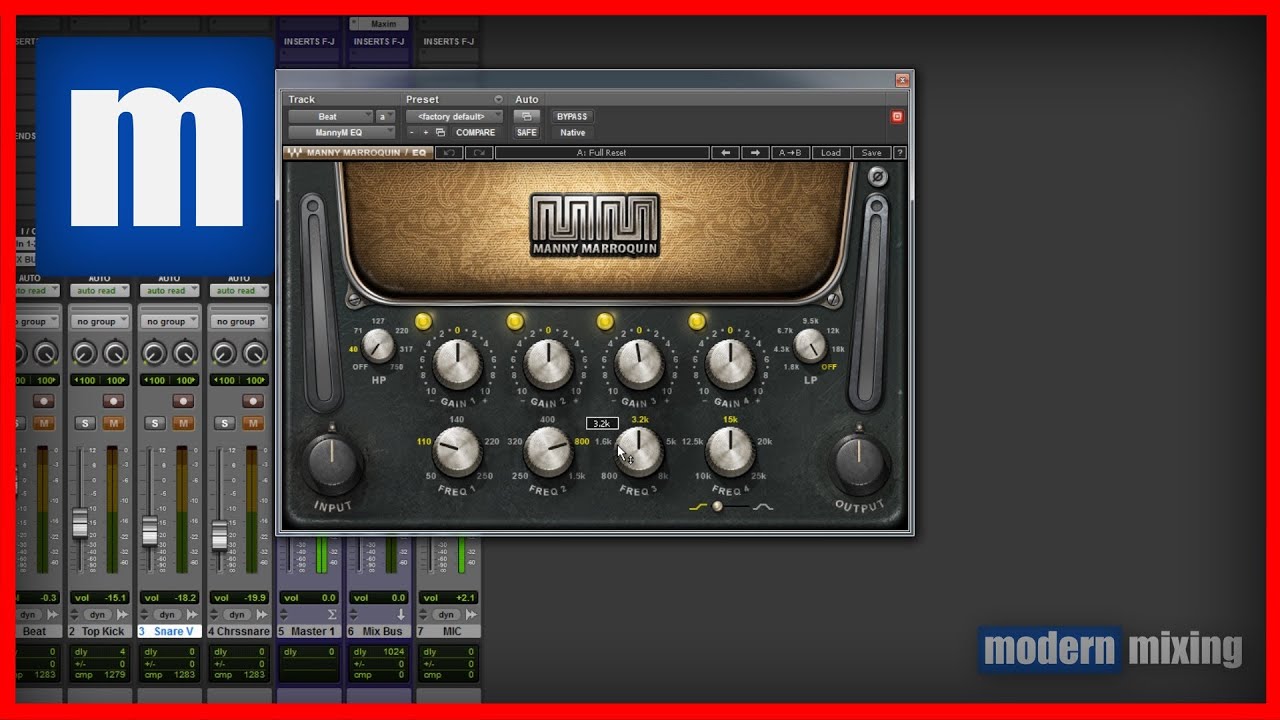Screen dimensions: 1280x720
Task: Open Top Kick auto read dropdown
Action: [99, 291]
